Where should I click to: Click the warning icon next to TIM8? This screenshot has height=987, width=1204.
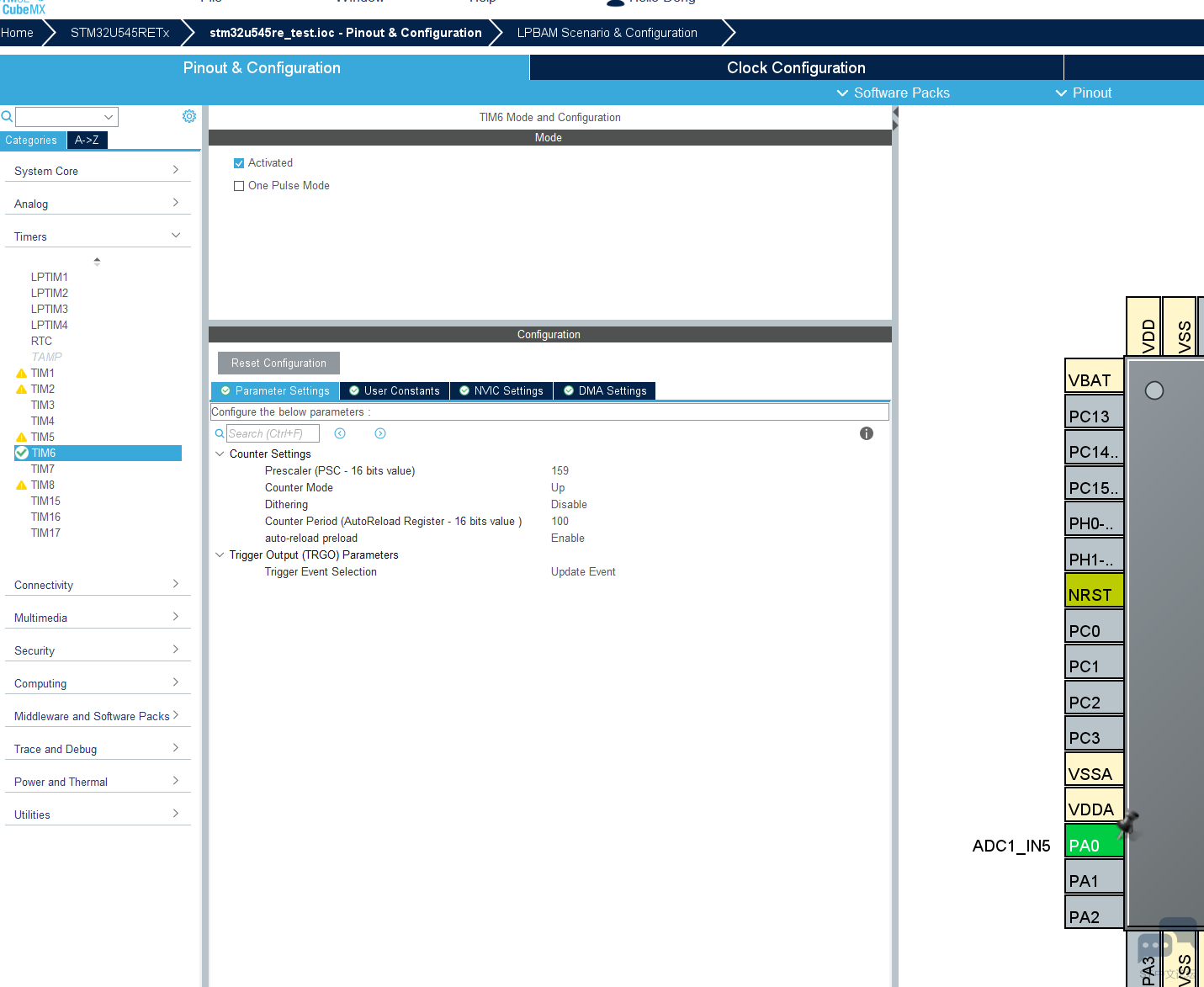[22, 485]
